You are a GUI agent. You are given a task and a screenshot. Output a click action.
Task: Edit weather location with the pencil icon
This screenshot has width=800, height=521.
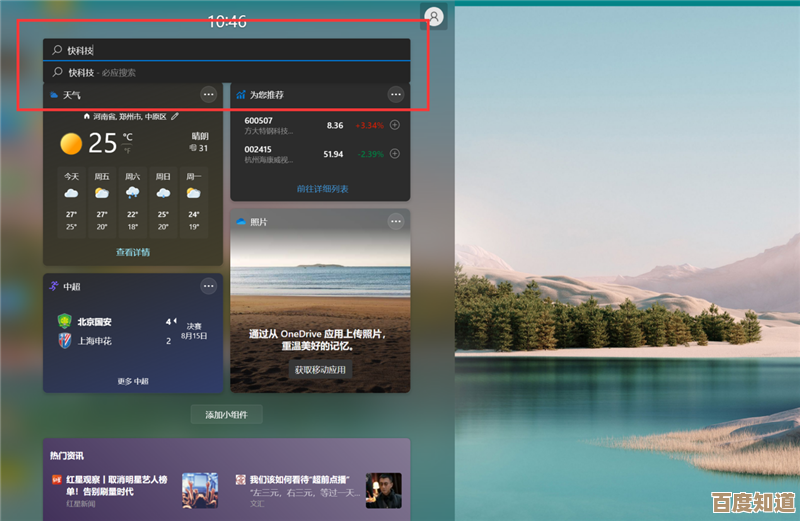click(x=176, y=117)
